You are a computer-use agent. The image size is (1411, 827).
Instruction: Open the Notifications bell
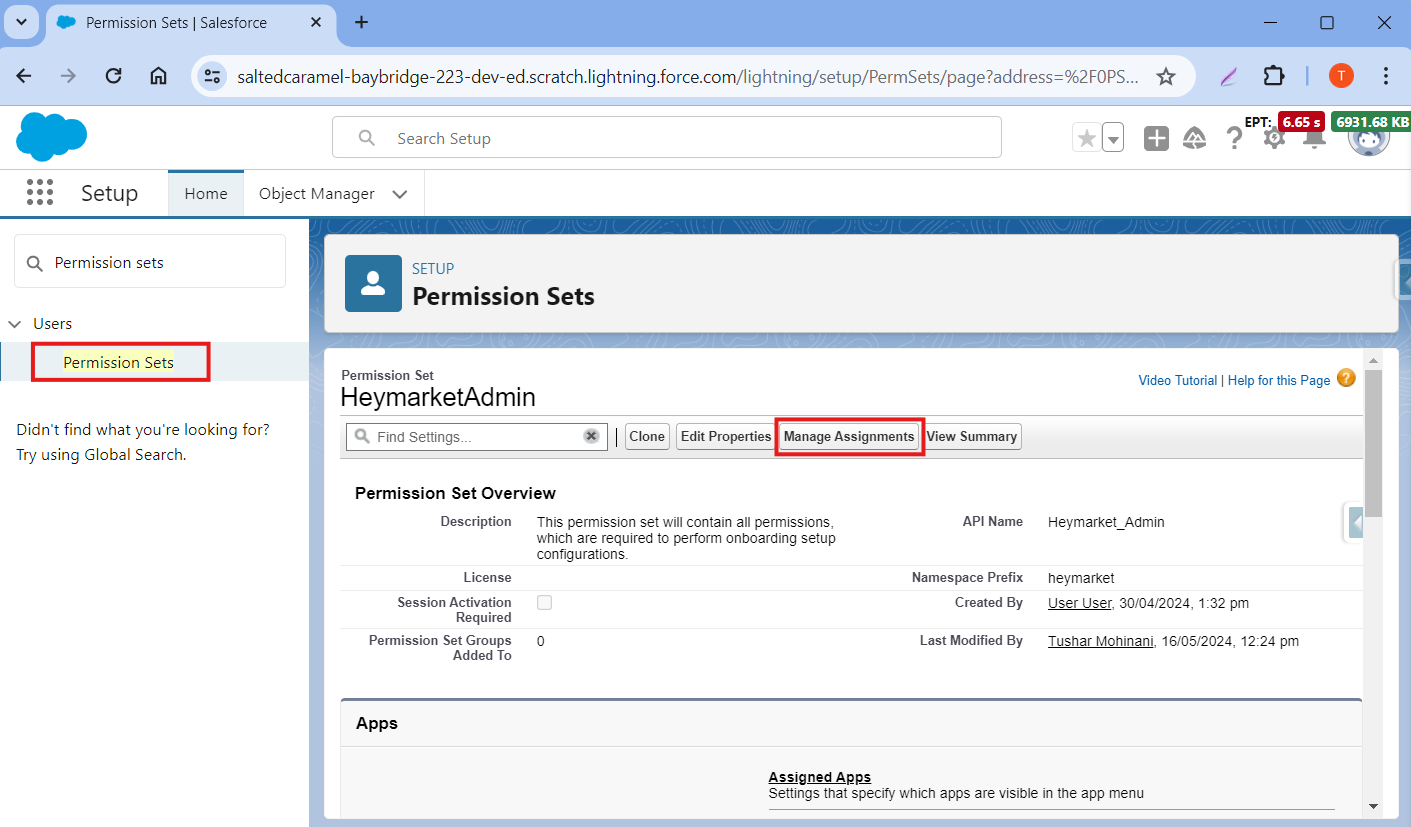1313,140
